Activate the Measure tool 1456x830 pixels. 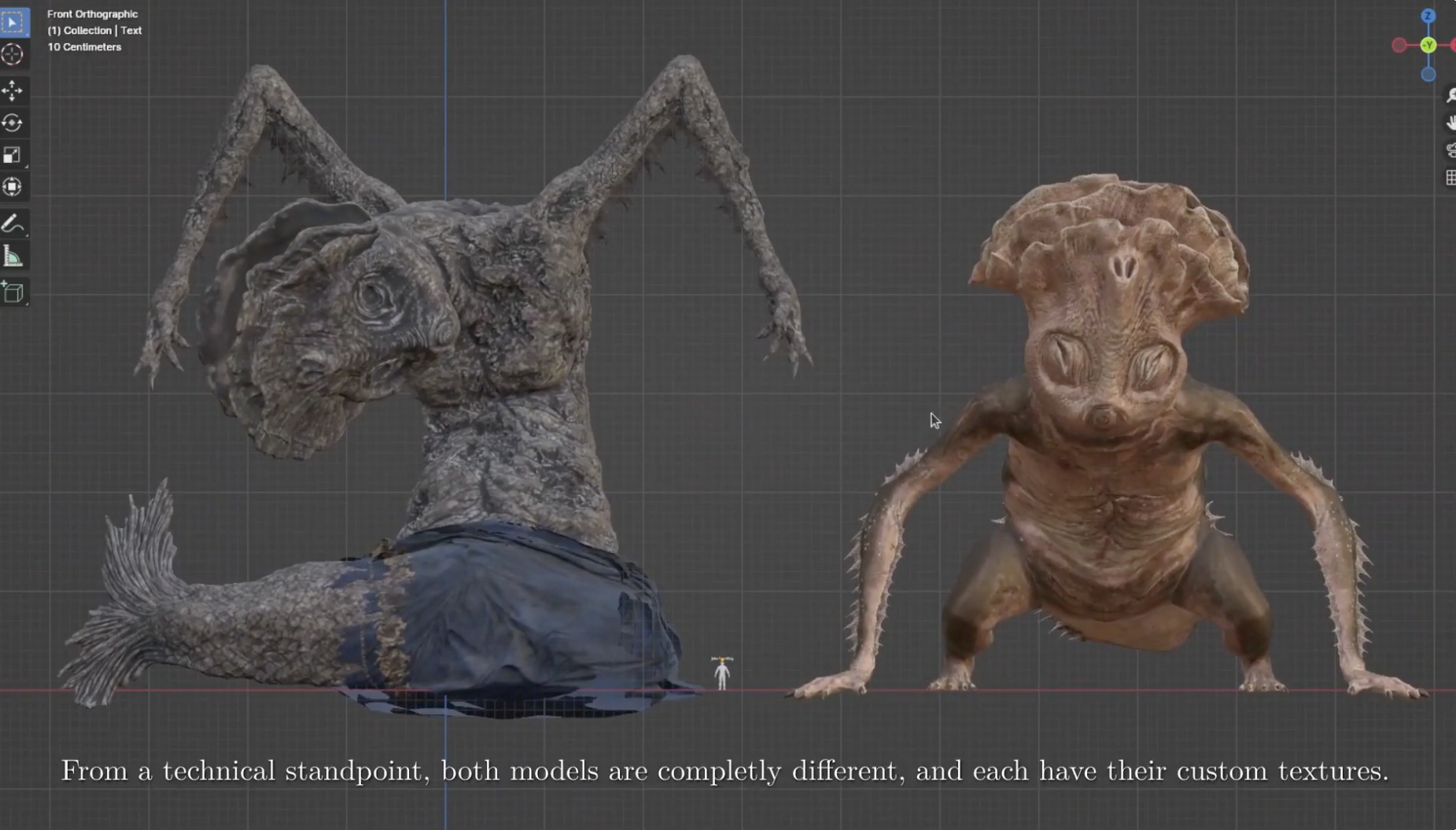click(13, 256)
